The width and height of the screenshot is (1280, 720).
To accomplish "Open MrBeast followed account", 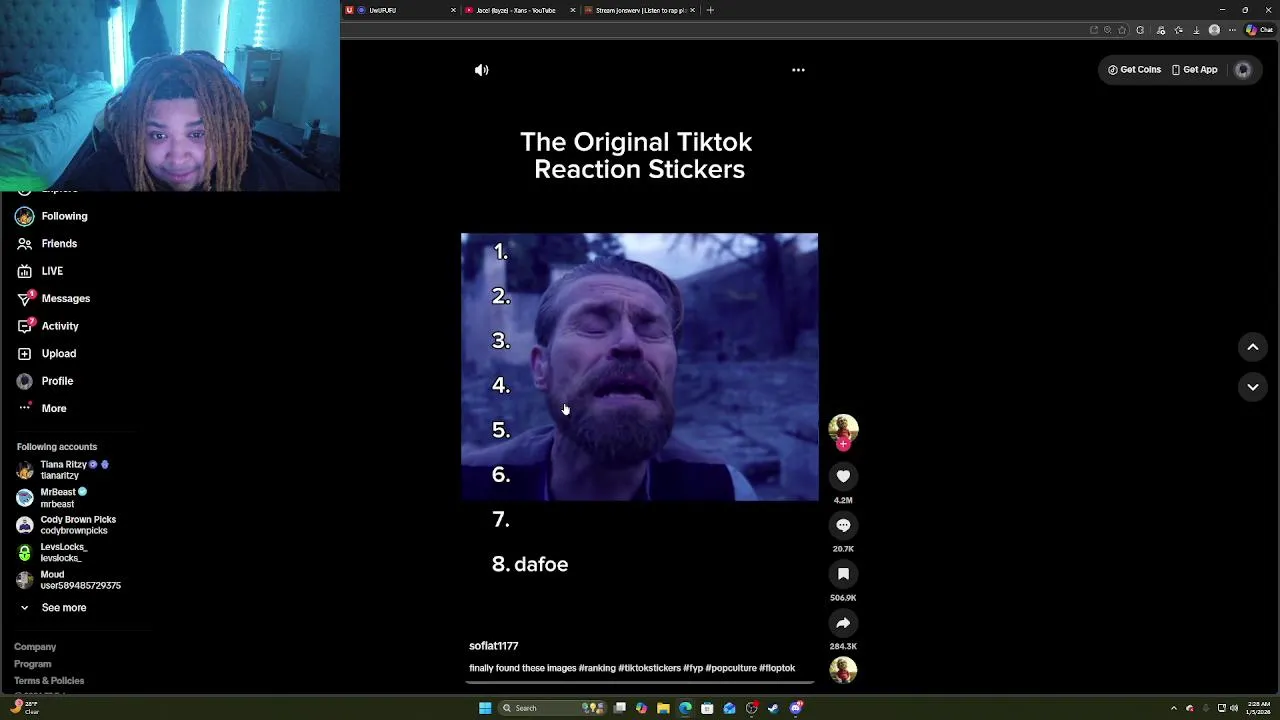I will pyautogui.click(x=52, y=498).
